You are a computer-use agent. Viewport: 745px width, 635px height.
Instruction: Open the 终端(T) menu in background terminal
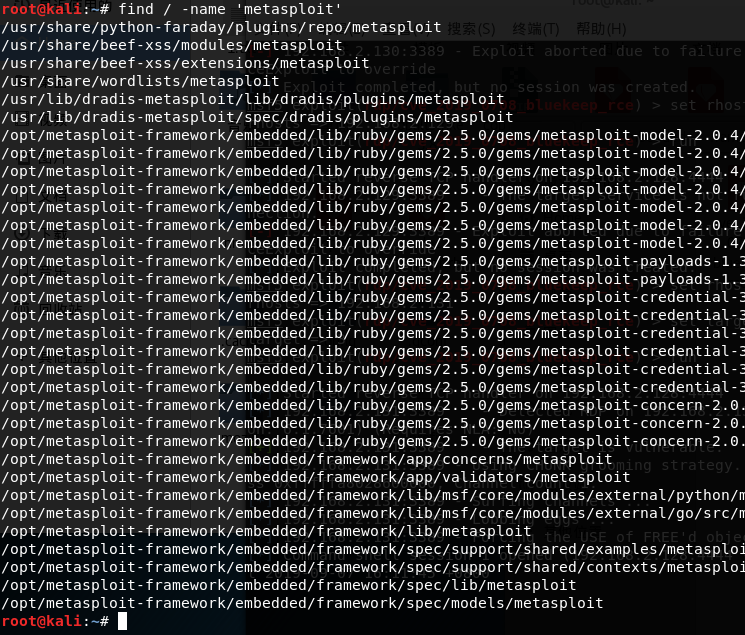[x=536, y=29]
